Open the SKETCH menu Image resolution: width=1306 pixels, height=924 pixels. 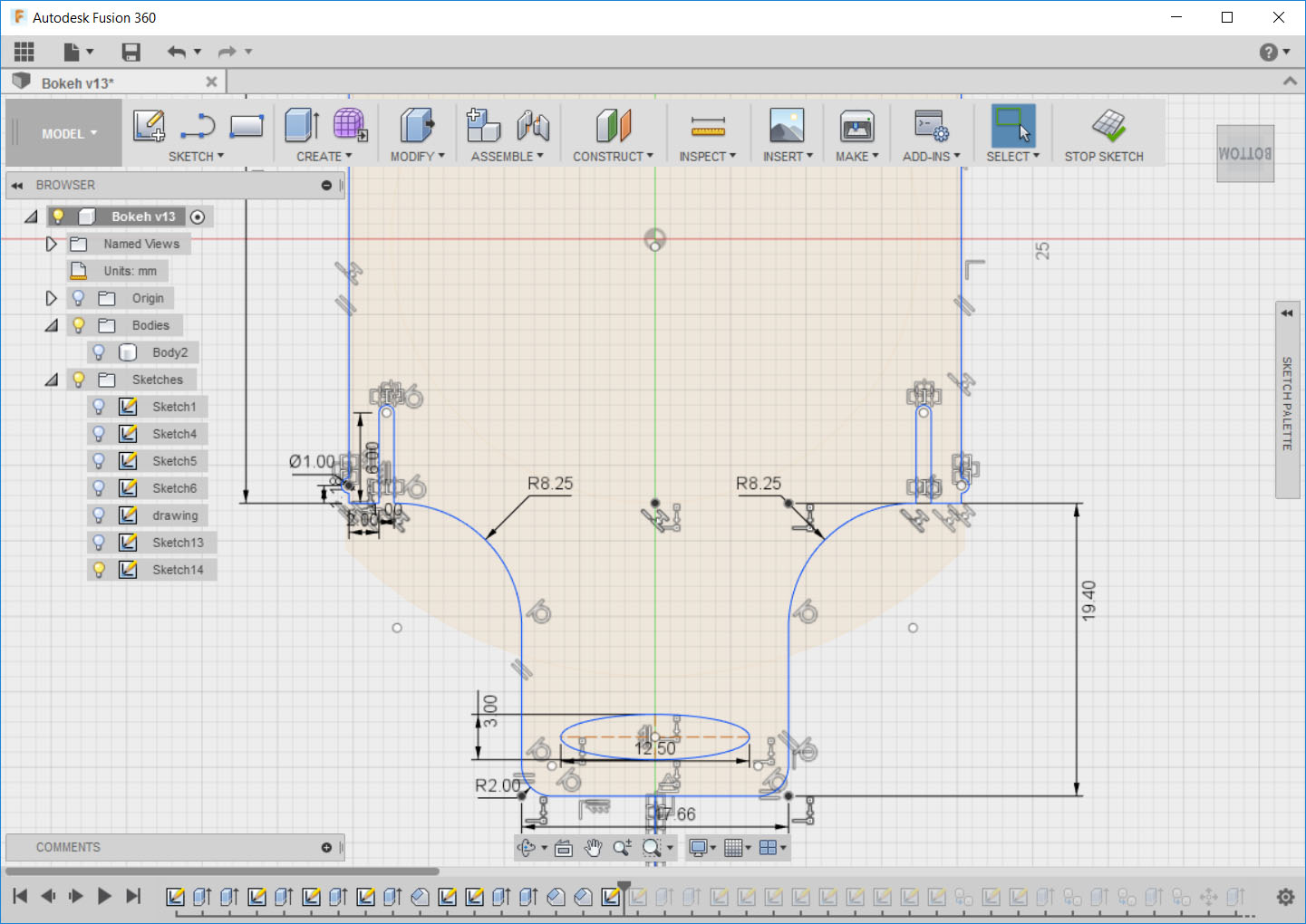196,157
